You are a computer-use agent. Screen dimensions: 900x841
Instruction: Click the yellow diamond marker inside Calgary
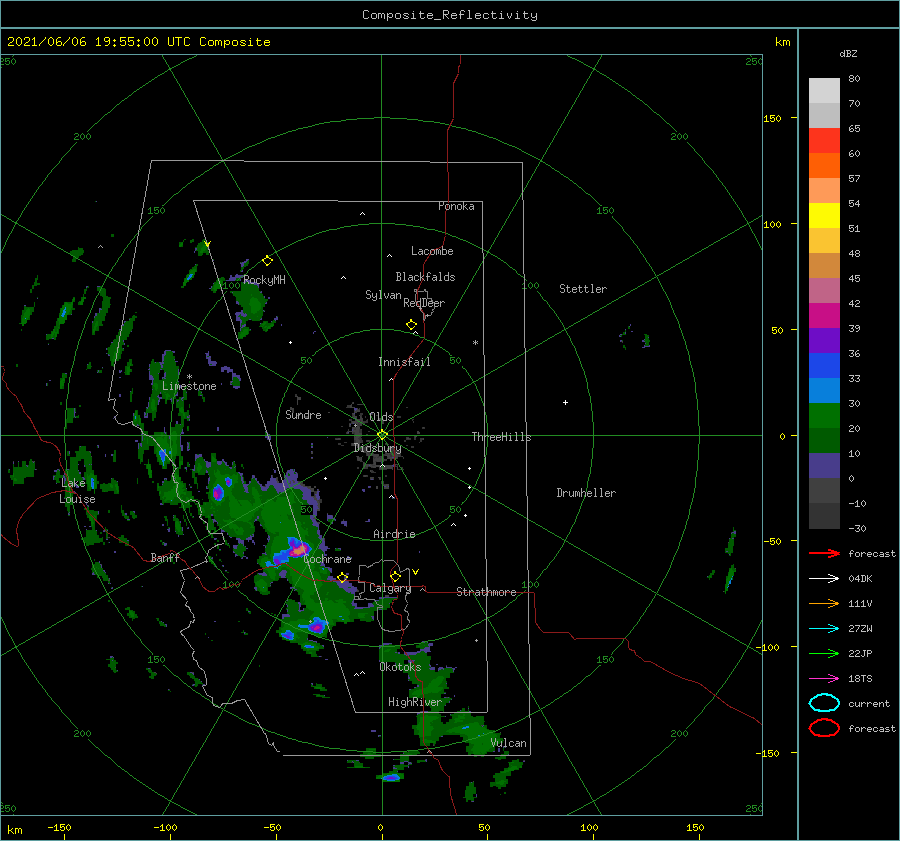[x=395, y=576]
